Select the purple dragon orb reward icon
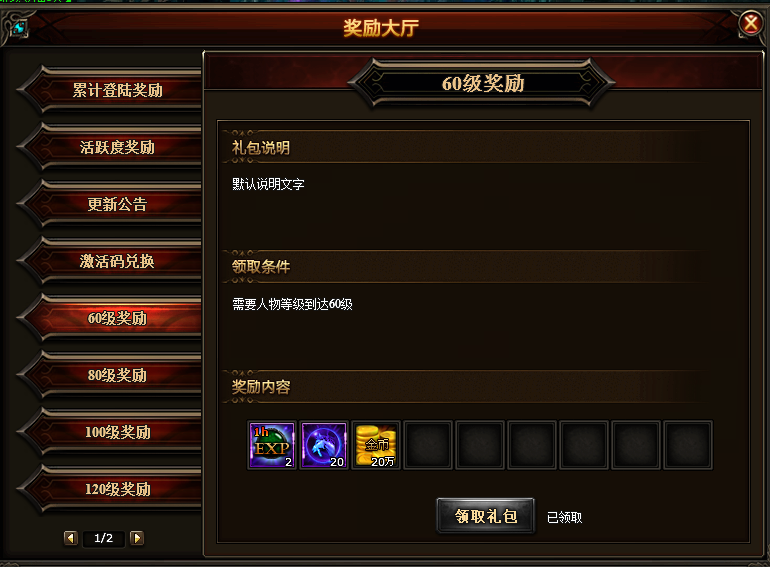The height and width of the screenshot is (567, 770). pos(324,445)
